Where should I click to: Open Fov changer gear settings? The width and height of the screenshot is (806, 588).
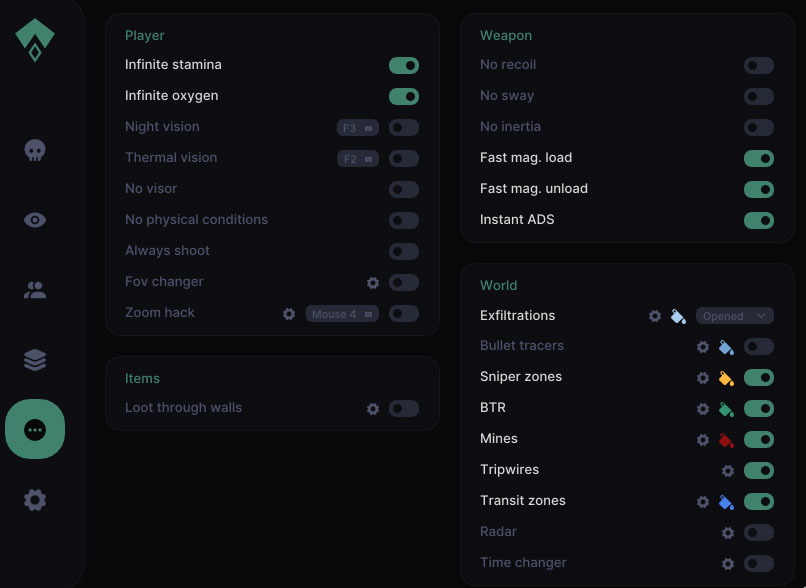tap(373, 283)
